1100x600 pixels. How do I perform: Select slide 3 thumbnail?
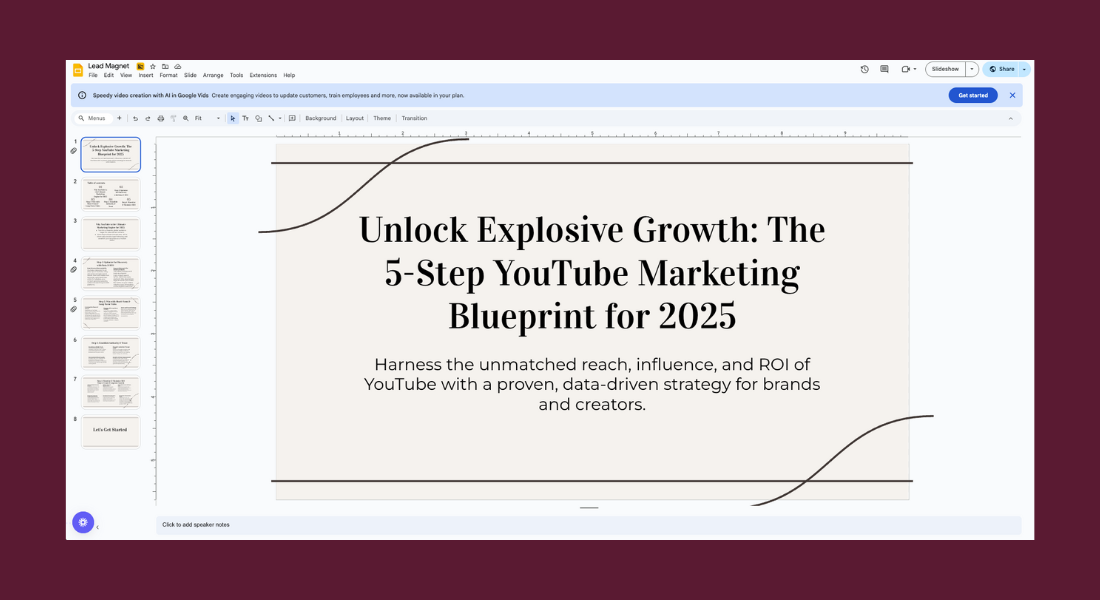(x=111, y=234)
